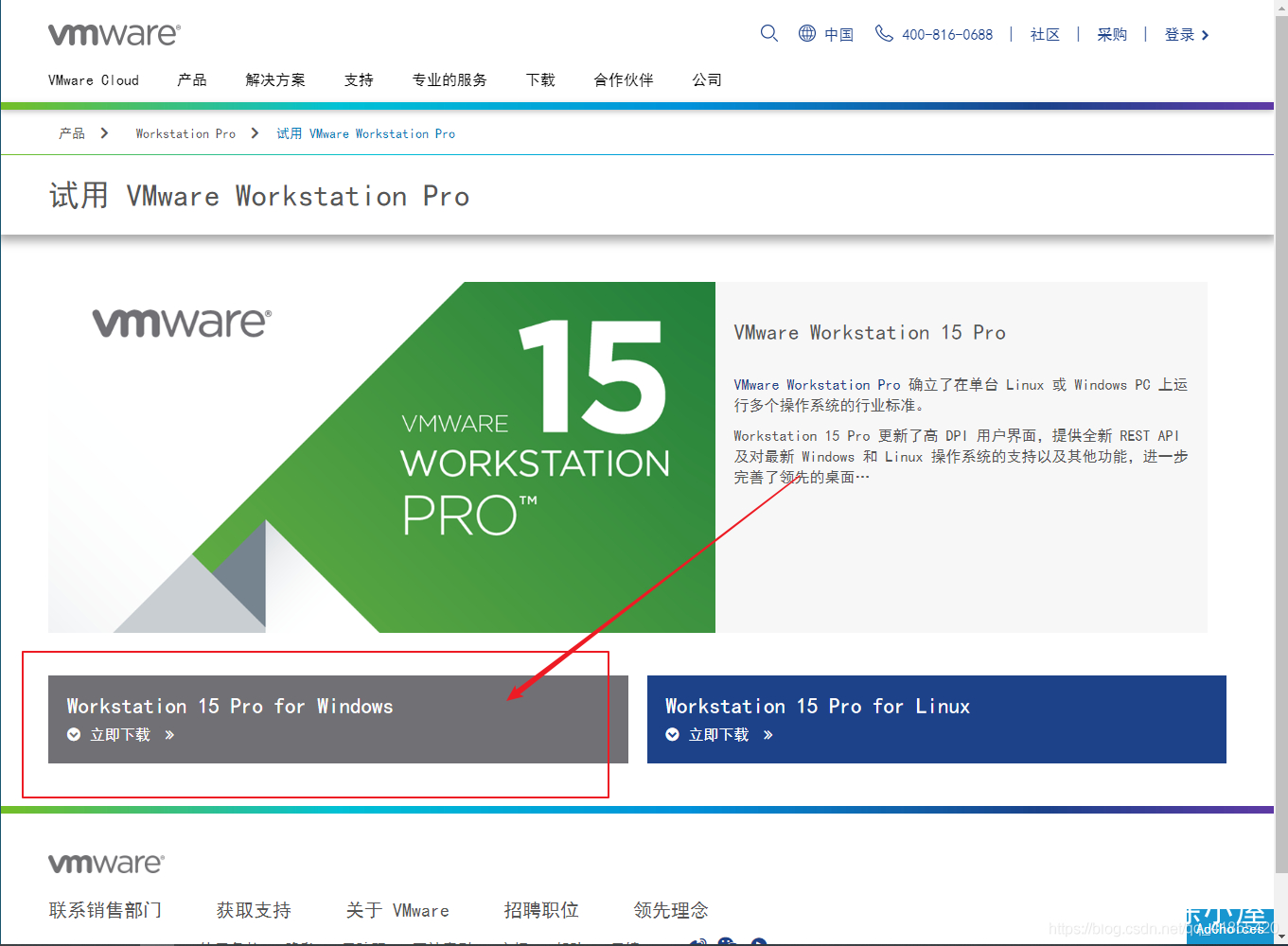Click download circle icon under Windows

tap(74, 735)
